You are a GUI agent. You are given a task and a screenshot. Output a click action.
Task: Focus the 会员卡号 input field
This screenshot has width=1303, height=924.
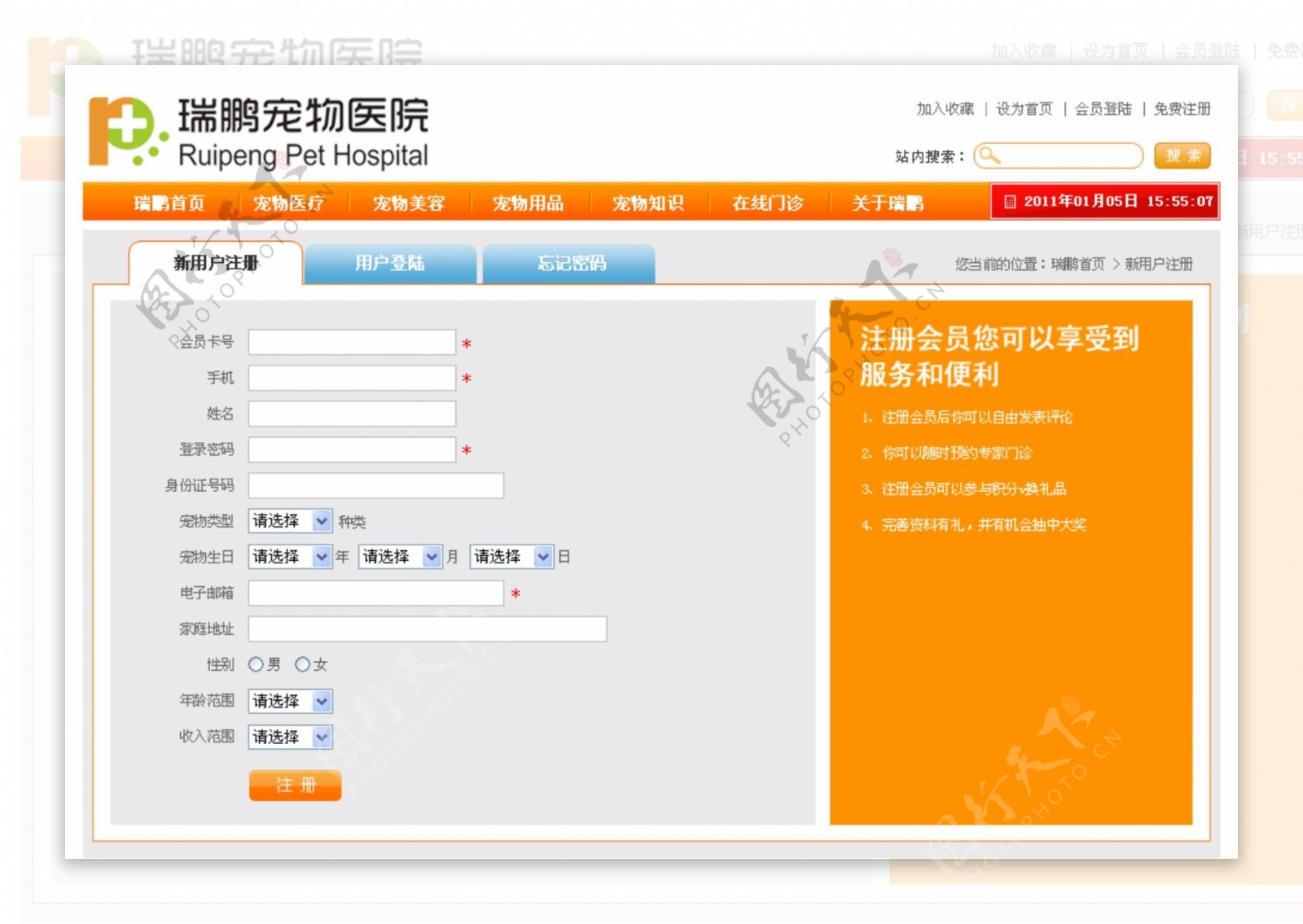click(x=352, y=342)
